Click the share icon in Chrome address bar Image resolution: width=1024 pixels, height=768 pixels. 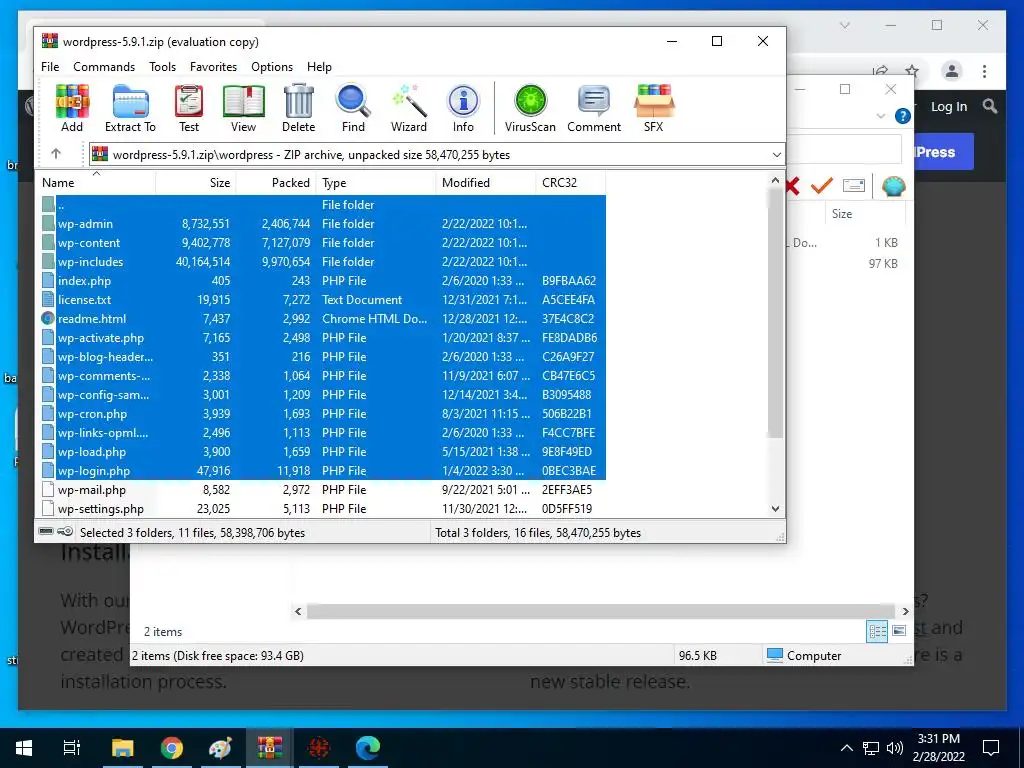[881, 71]
